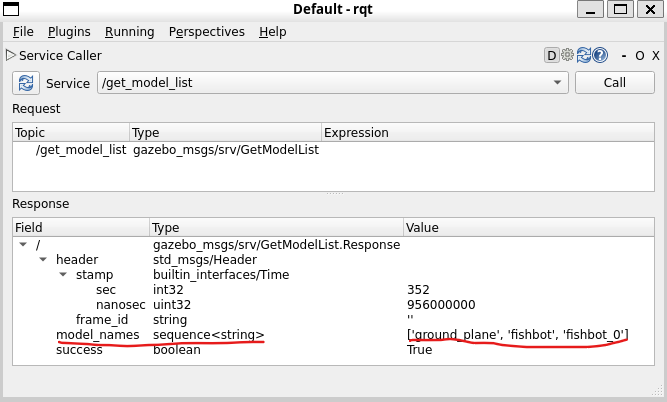Image resolution: width=667 pixels, height=402 pixels.
Task: Collapse the stamp tree node
Action: tap(63, 274)
